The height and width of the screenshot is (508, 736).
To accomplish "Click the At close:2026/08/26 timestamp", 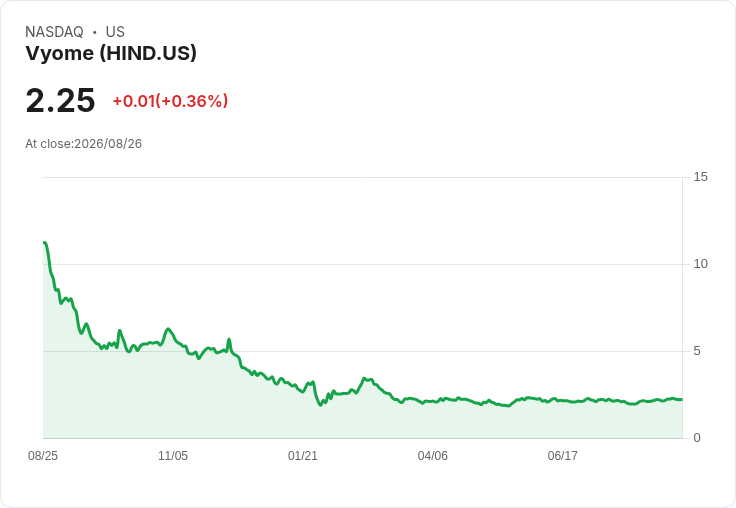I will (84, 144).
